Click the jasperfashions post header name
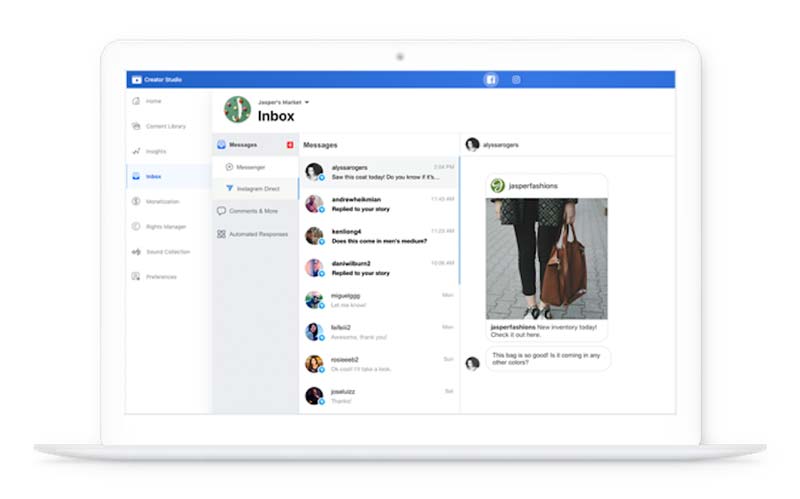The width and height of the screenshot is (800, 499). [x=533, y=186]
